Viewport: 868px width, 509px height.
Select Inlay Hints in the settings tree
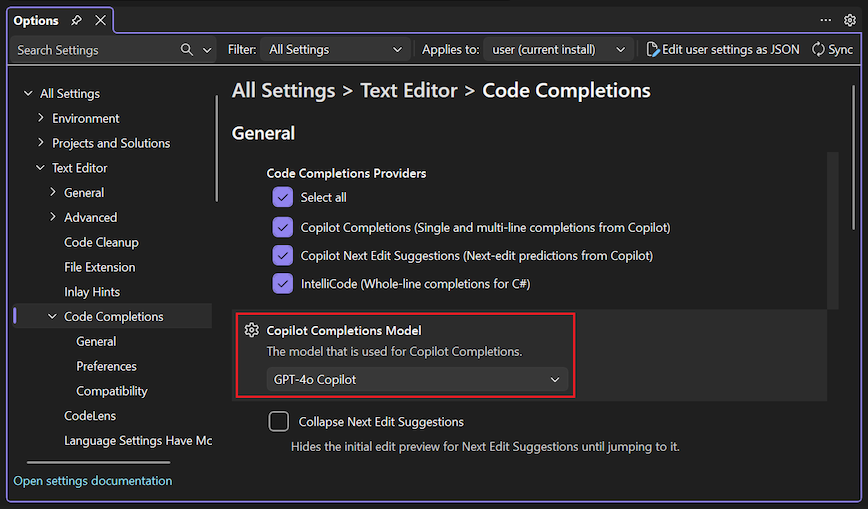92,292
